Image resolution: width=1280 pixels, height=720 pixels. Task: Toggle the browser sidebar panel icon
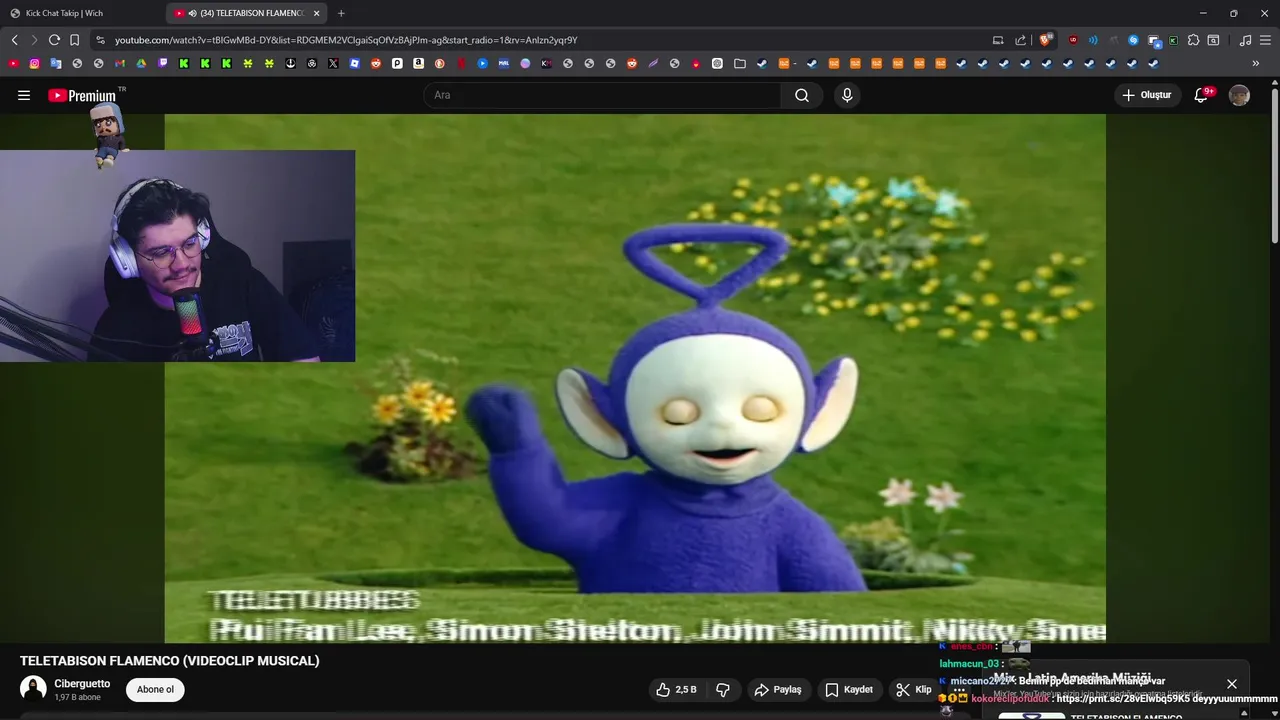tap(1213, 40)
